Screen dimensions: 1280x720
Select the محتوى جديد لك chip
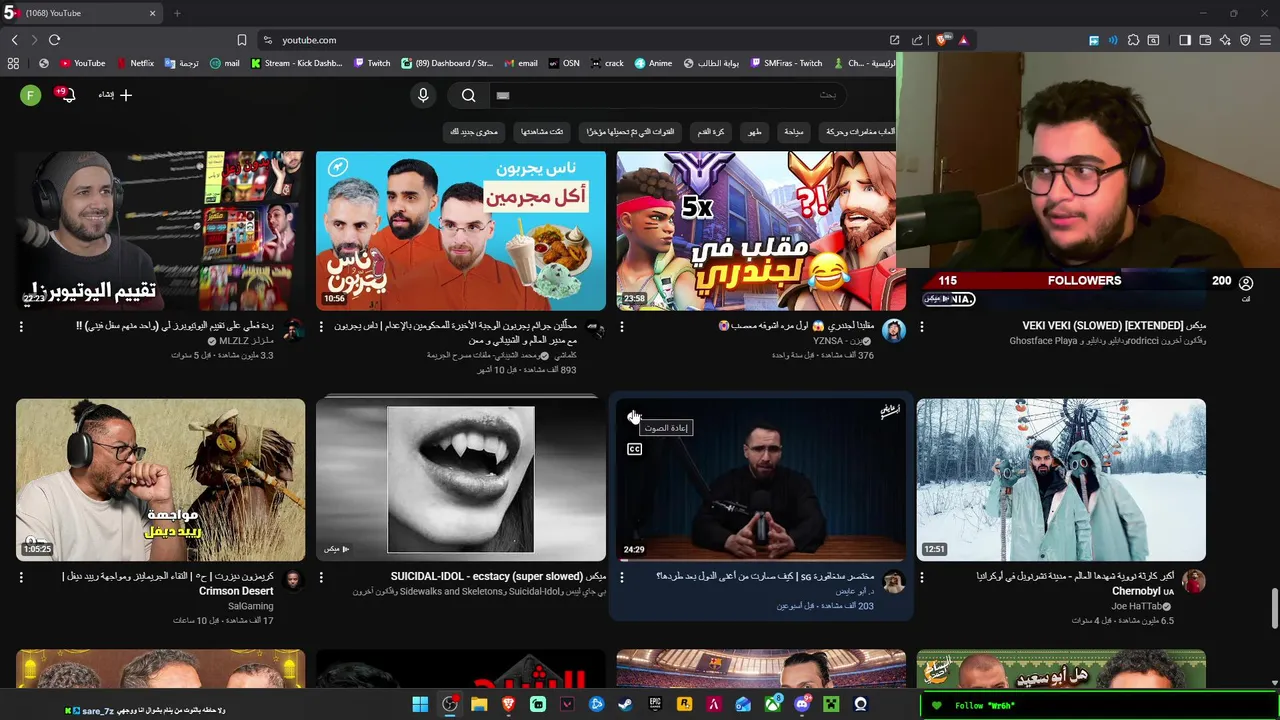[x=474, y=132]
